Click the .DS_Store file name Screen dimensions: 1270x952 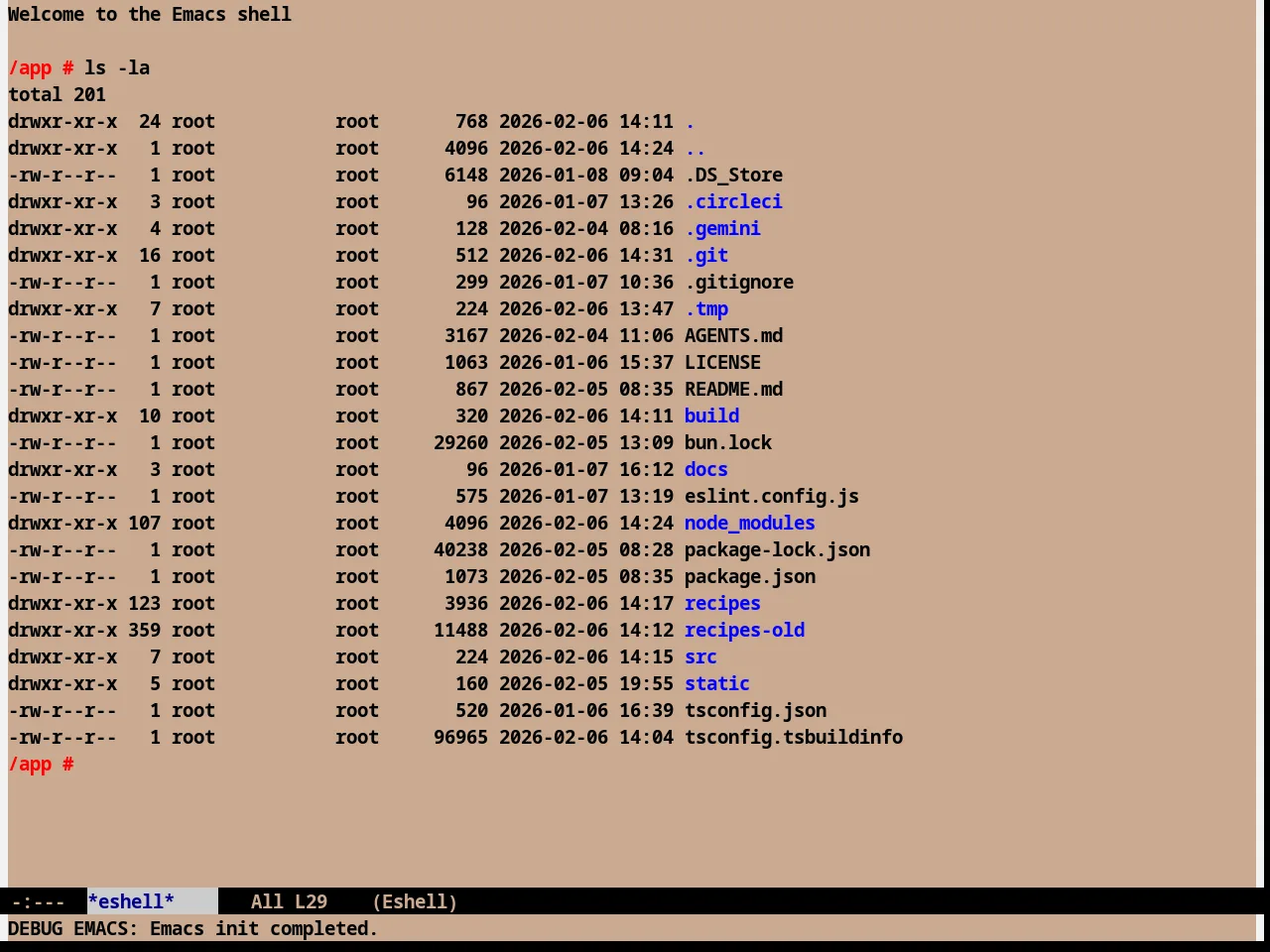[733, 176]
